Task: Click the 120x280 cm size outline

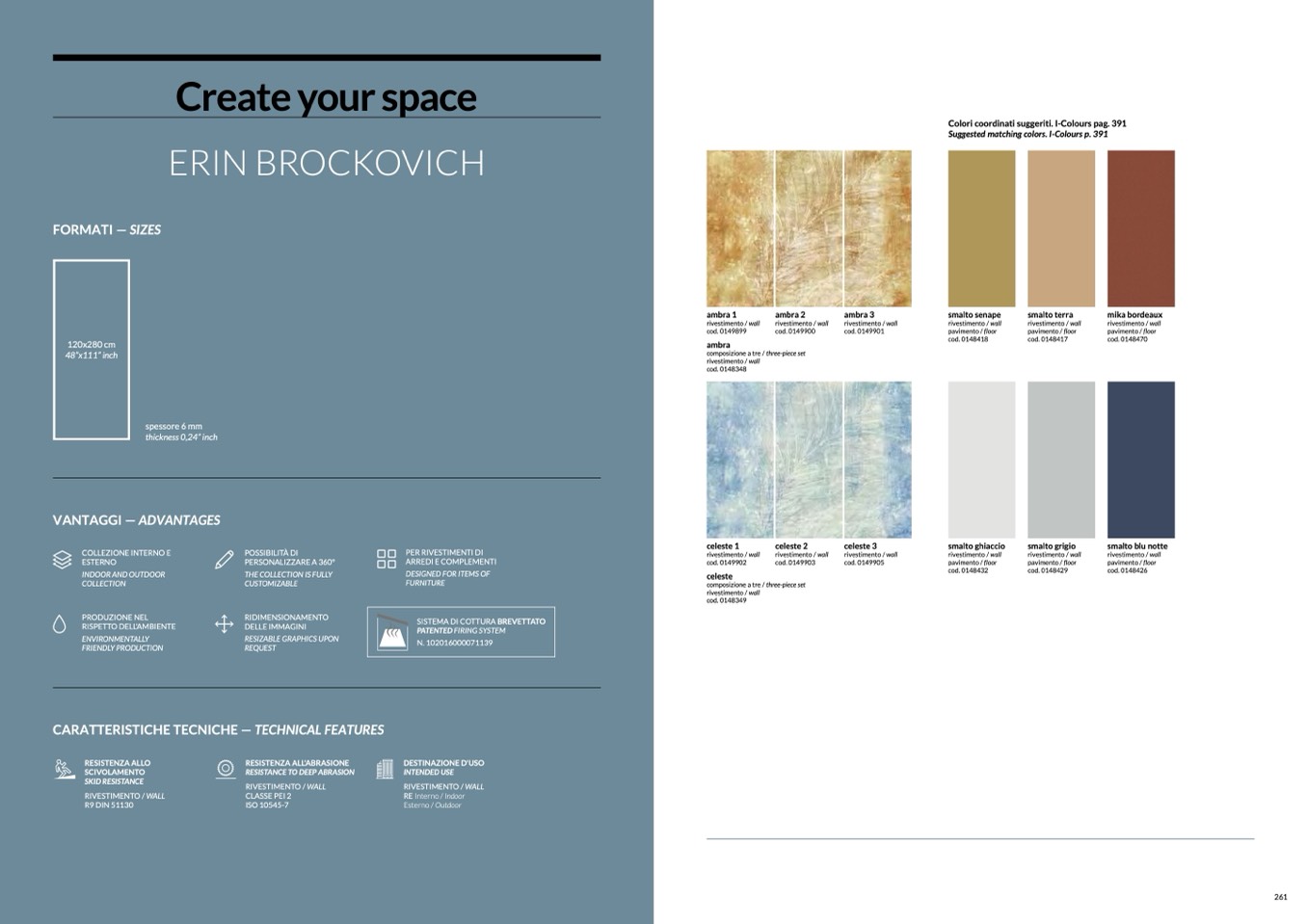Action: (x=92, y=350)
